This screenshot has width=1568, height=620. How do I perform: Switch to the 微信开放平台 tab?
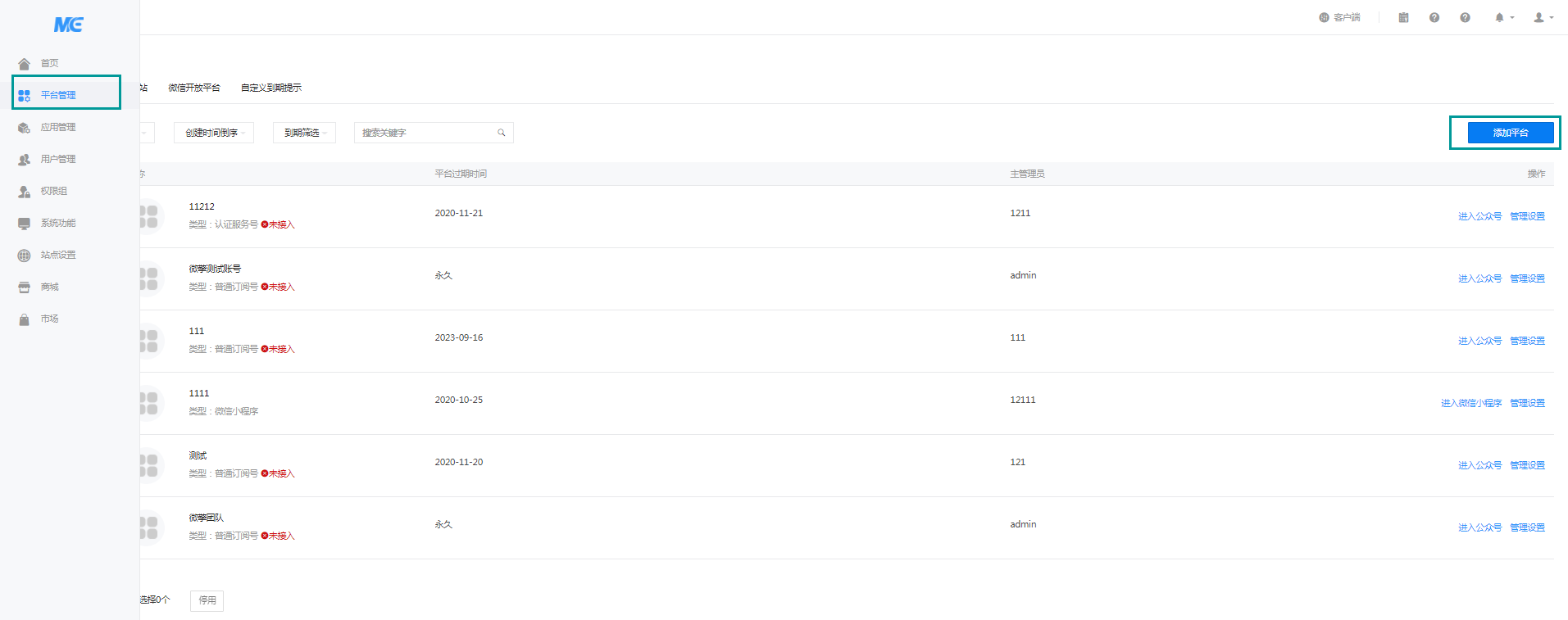(x=194, y=88)
